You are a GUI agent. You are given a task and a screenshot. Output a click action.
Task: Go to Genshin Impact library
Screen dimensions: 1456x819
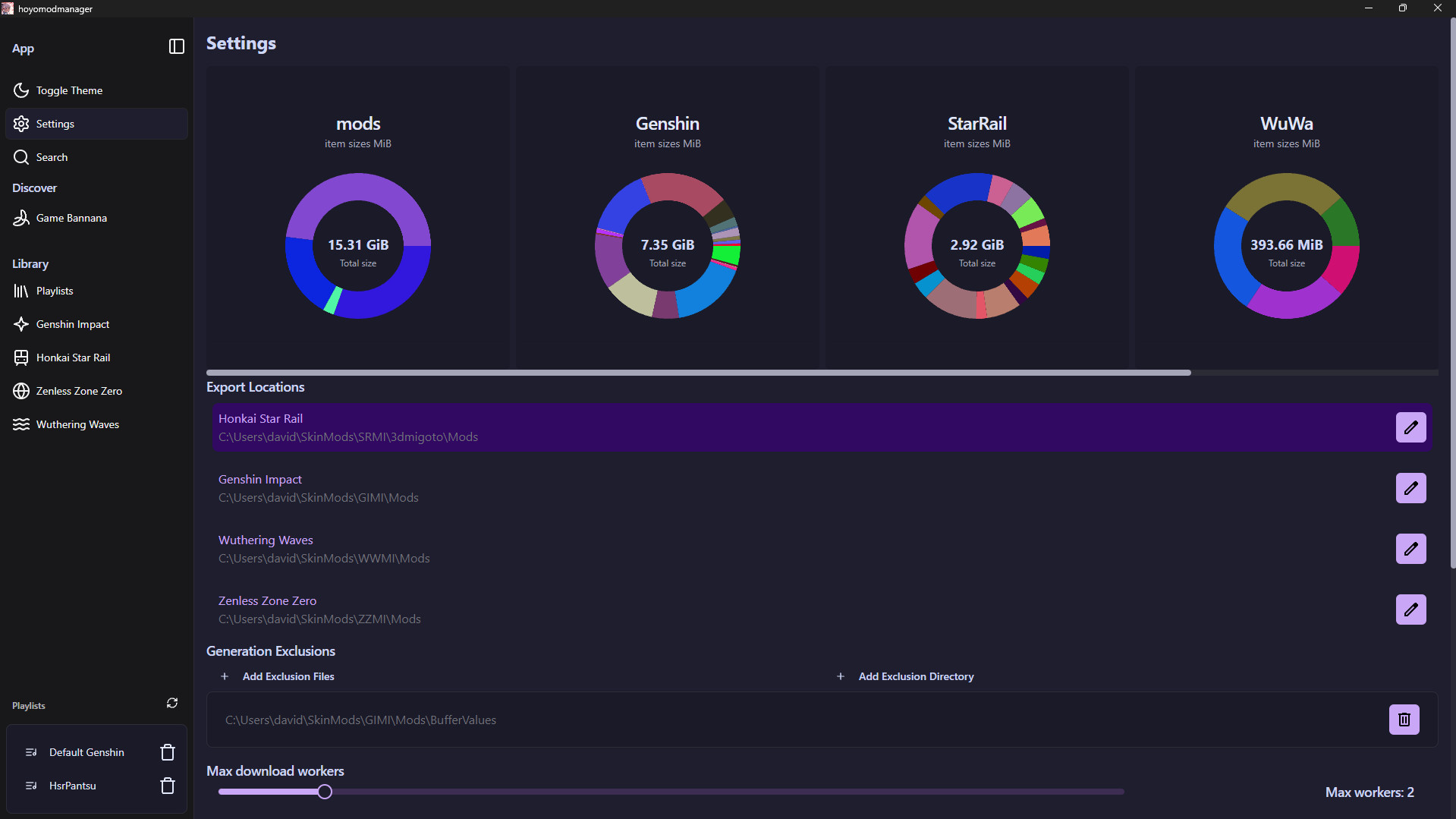[73, 324]
